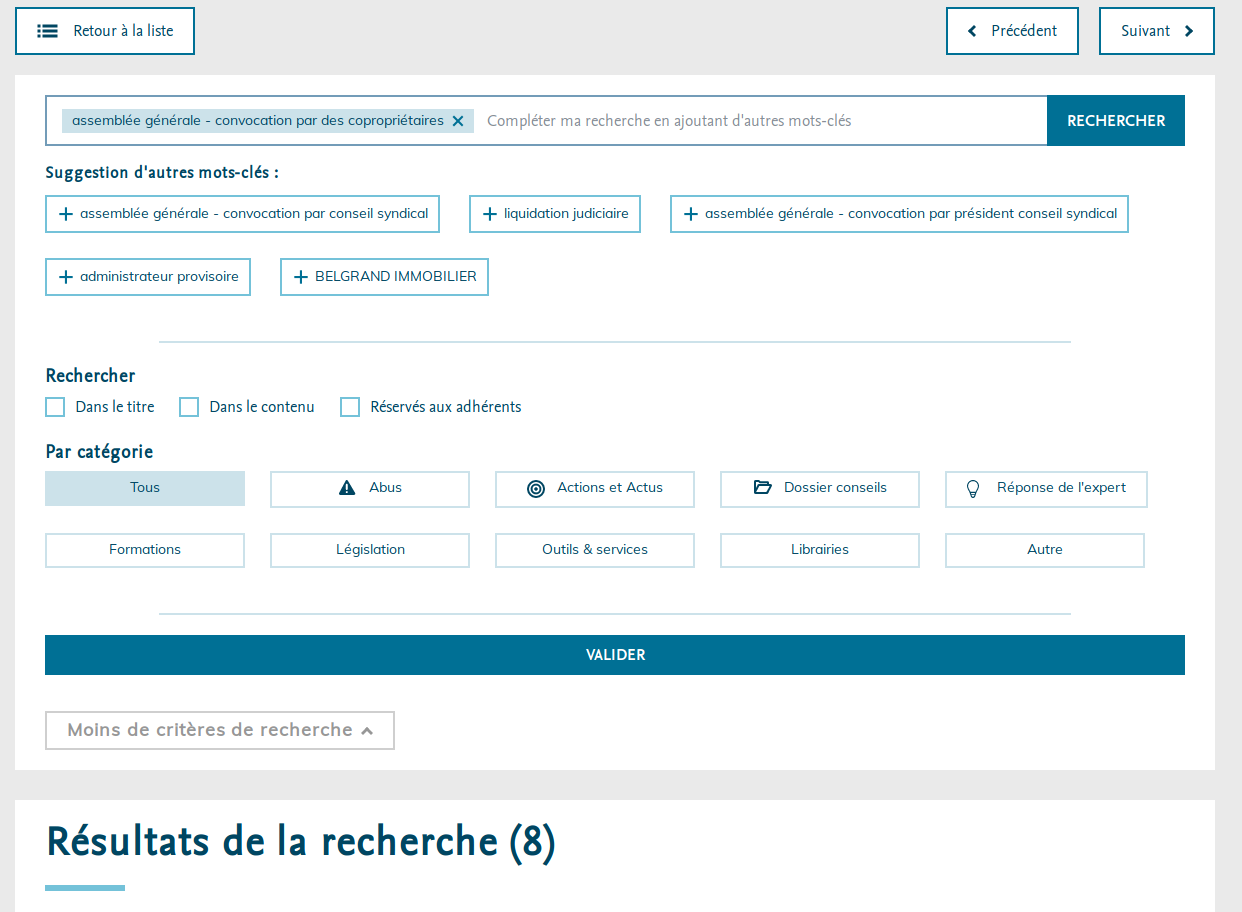Go to the next result with Suivant
Screen dimensions: 1242x912
1156,31
